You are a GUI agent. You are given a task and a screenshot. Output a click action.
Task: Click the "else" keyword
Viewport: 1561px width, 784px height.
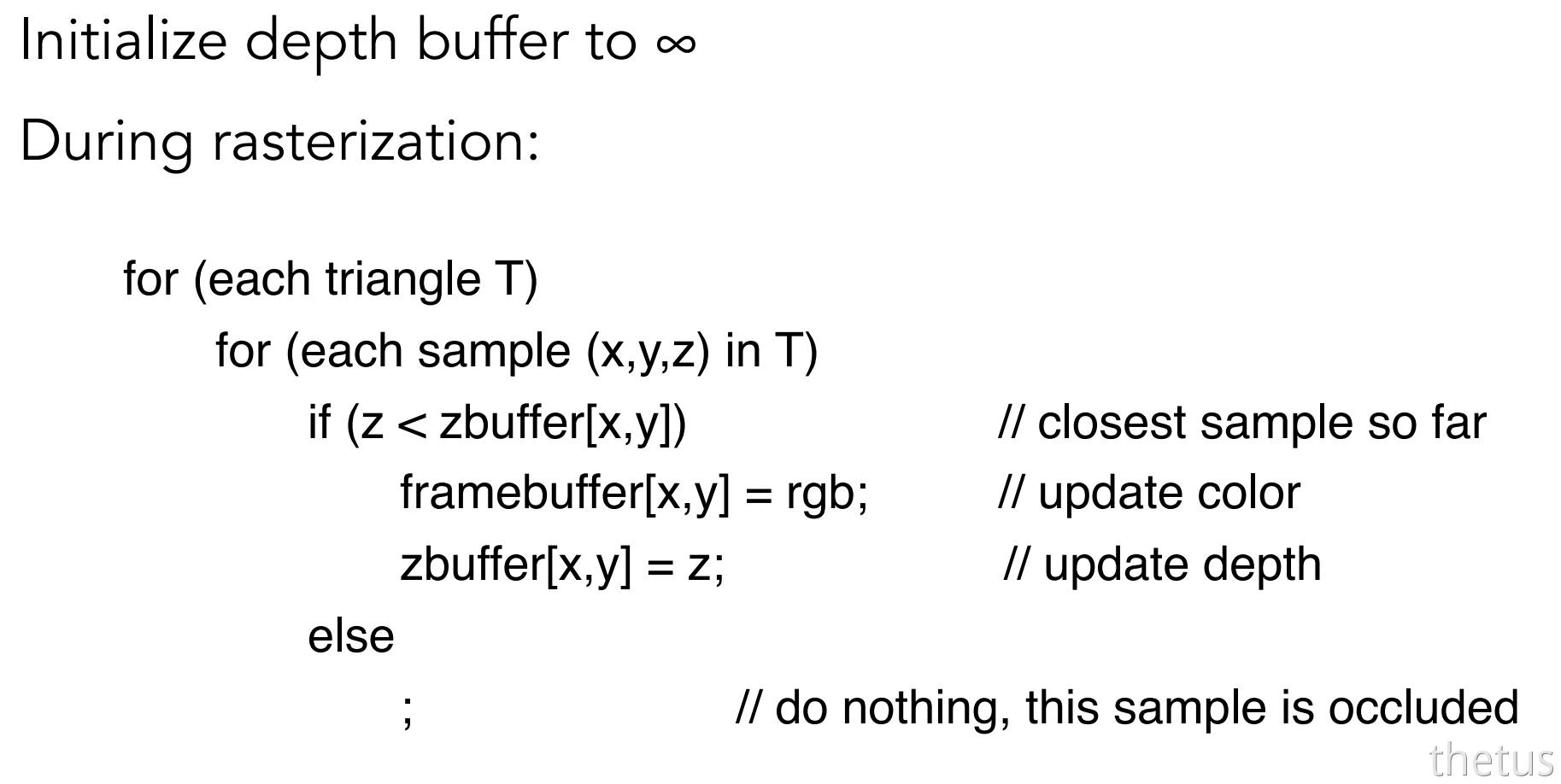(351, 637)
